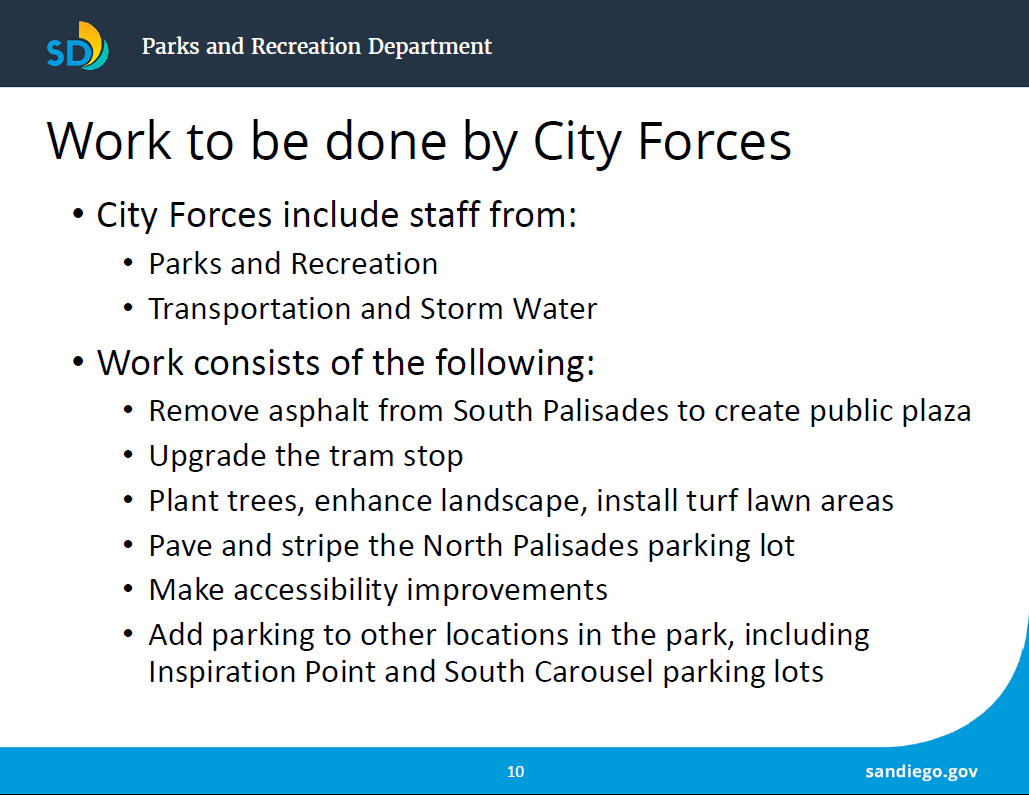The height and width of the screenshot is (795, 1029).
Task: Select the Parks and Recreation Department header text
Action: click(x=316, y=46)
